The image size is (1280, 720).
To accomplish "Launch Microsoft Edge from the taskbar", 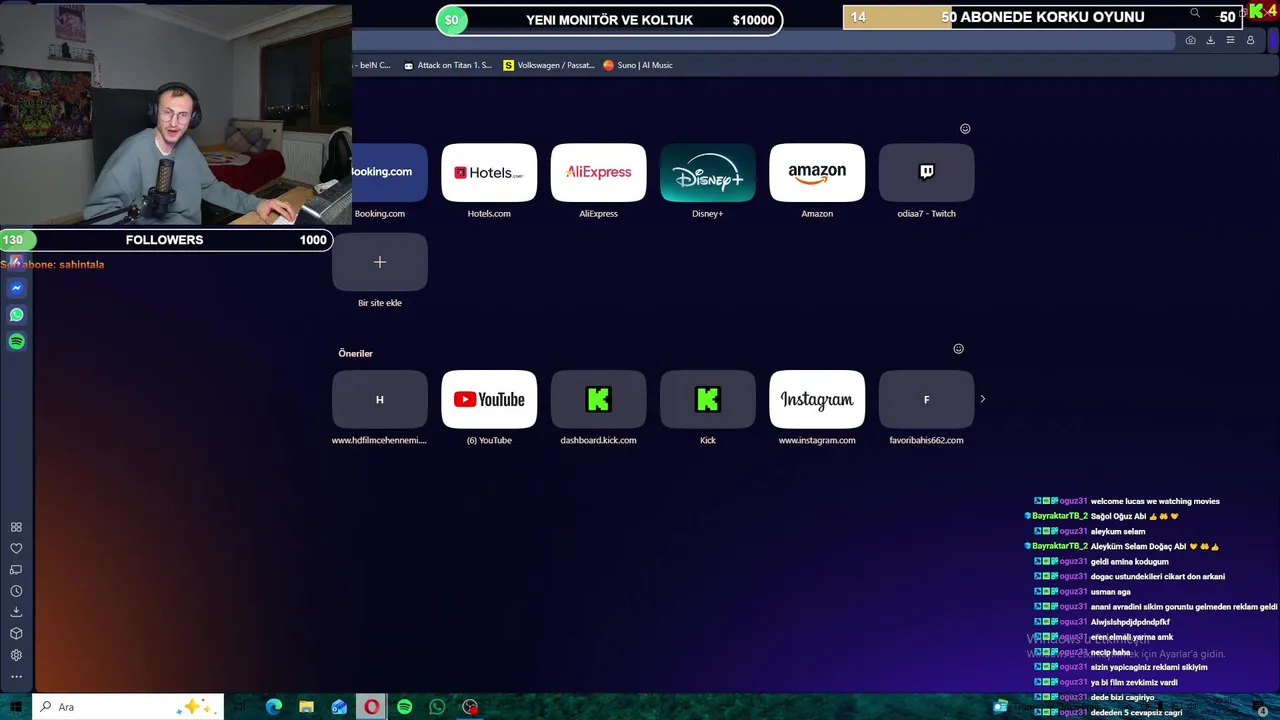I will tap(274, 707).
